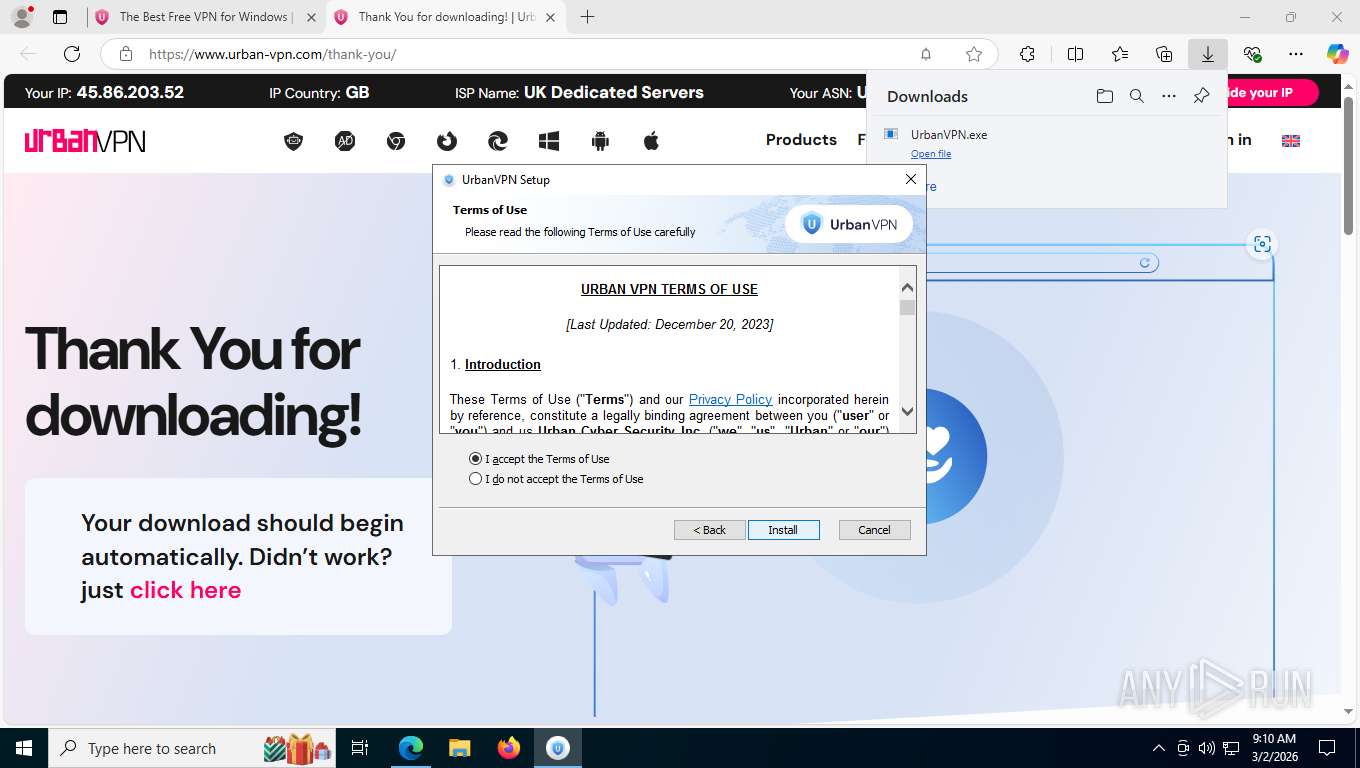Select Android icon in site header
Image resolution: width=1360 pixels, height=768 pixels.
(600, 141)
